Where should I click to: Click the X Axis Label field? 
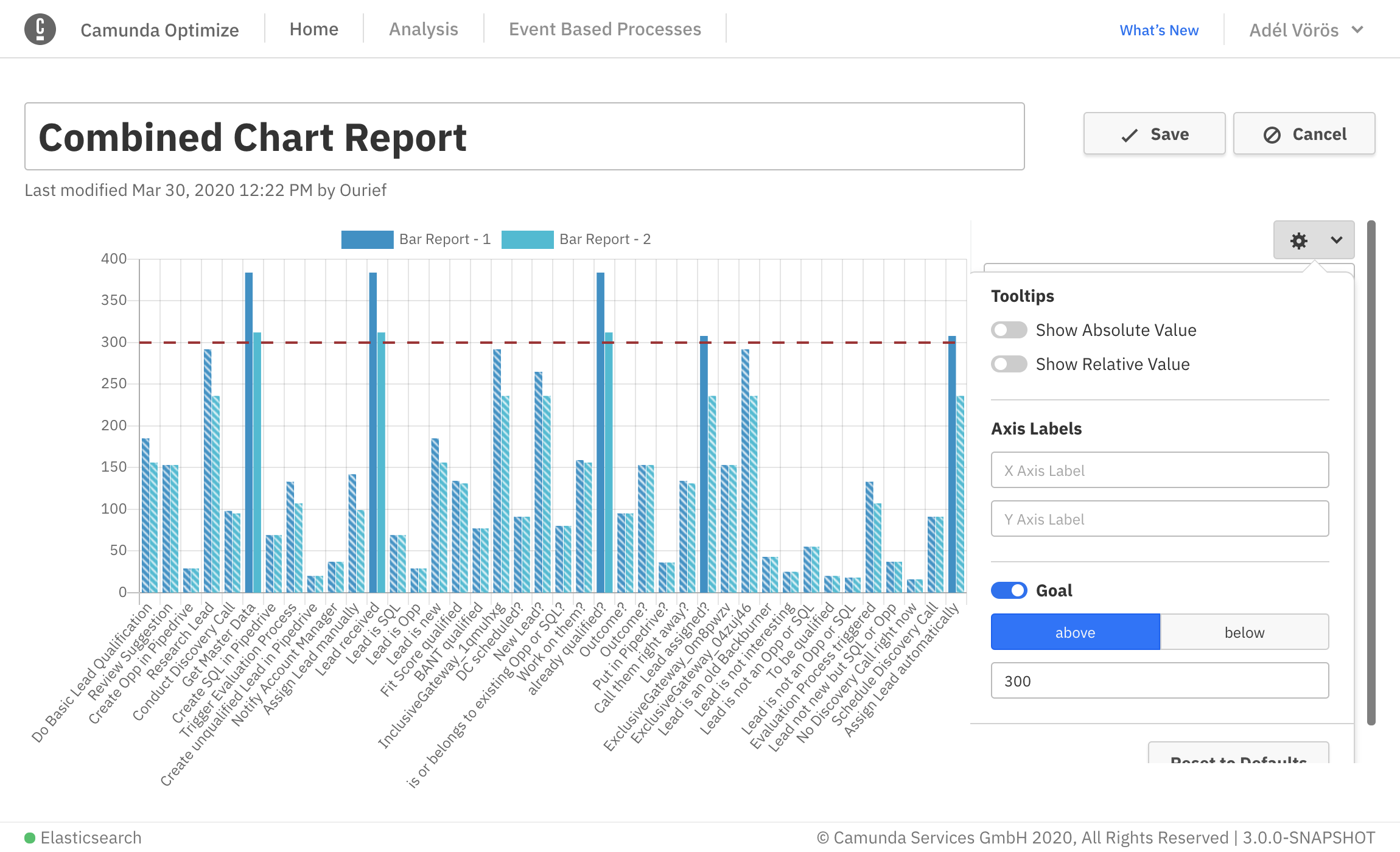pos(1159,470)
